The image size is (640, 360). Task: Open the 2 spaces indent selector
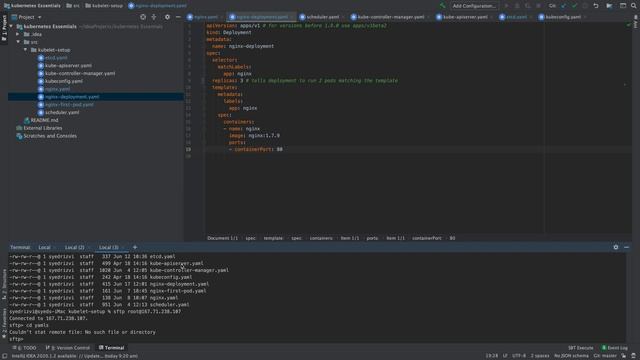pyautogui.click(x=540, y=356)
